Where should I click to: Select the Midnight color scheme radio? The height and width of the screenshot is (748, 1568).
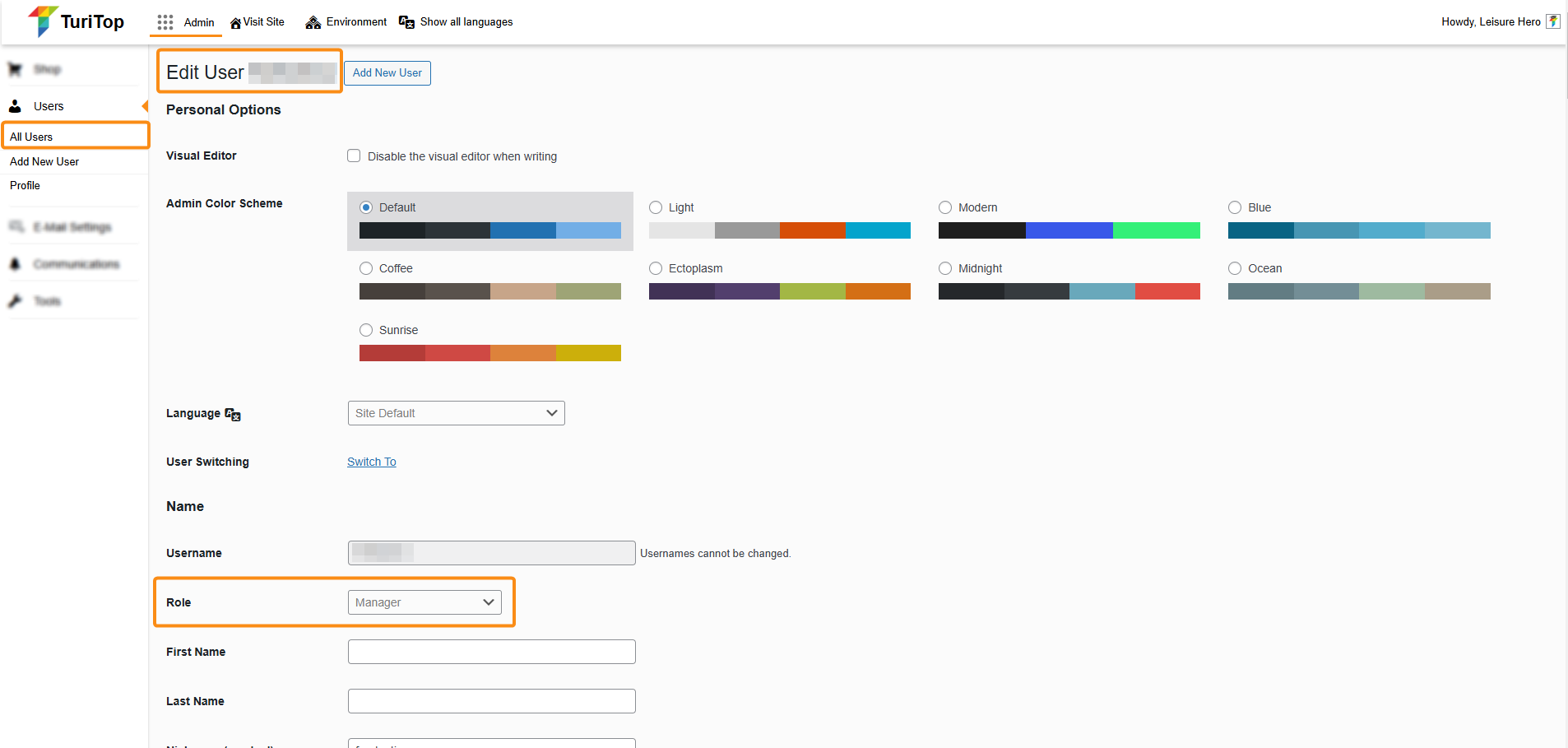[x=945, y=268]
